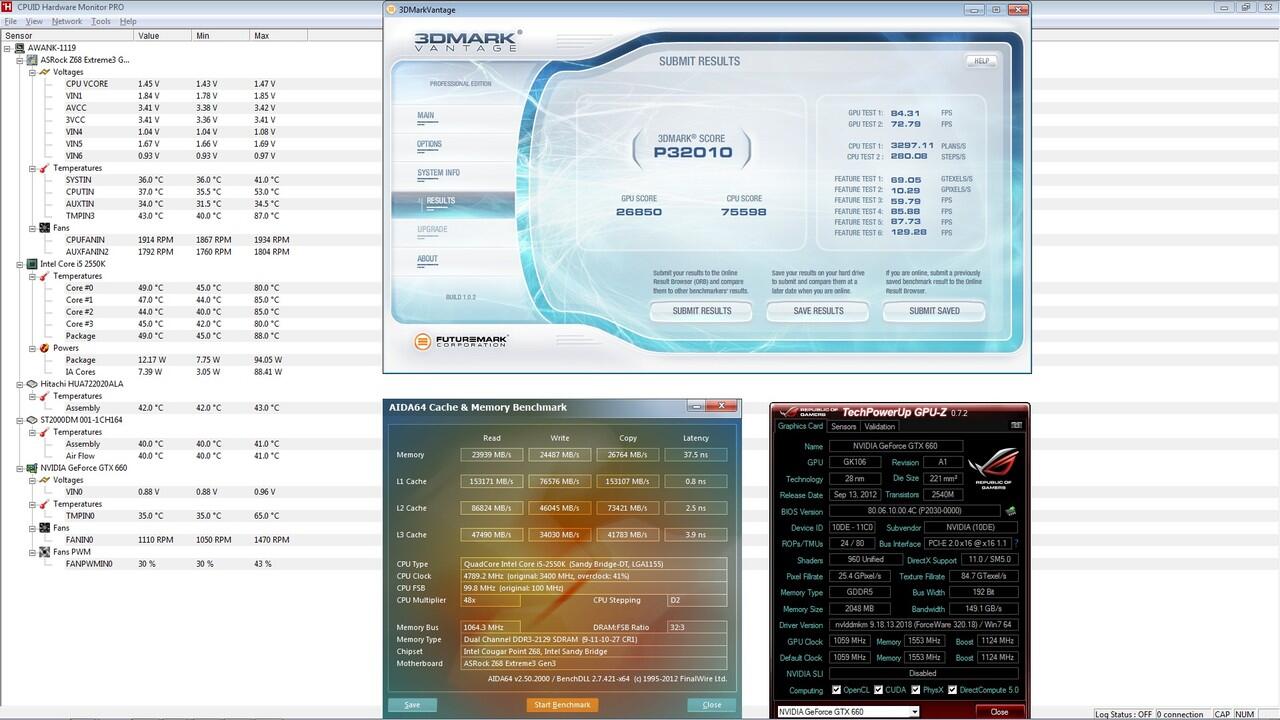Open the View menu in Hardware Monitor

34,21
